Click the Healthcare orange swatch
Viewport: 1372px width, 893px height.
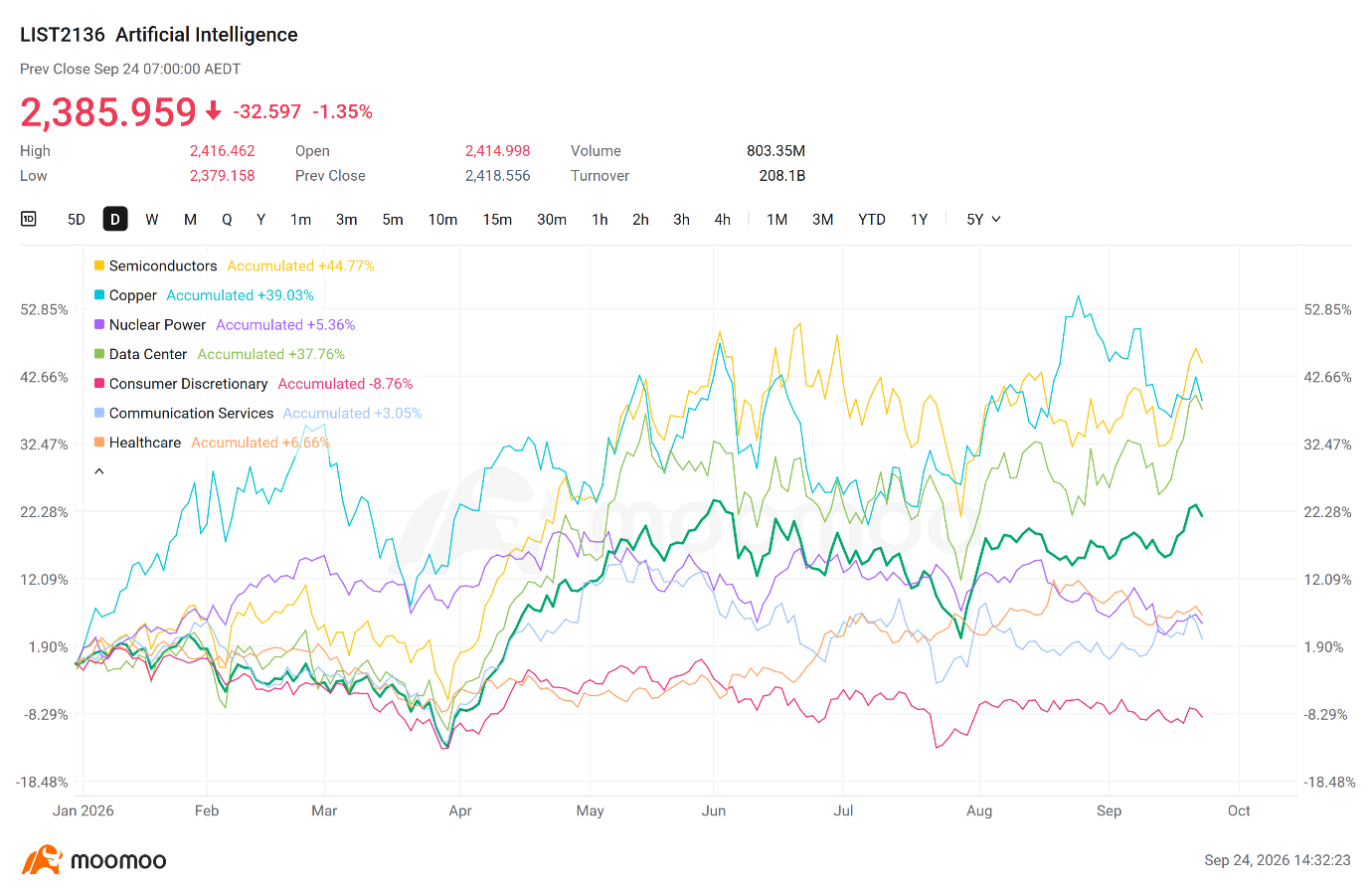[x=99, y=443]
